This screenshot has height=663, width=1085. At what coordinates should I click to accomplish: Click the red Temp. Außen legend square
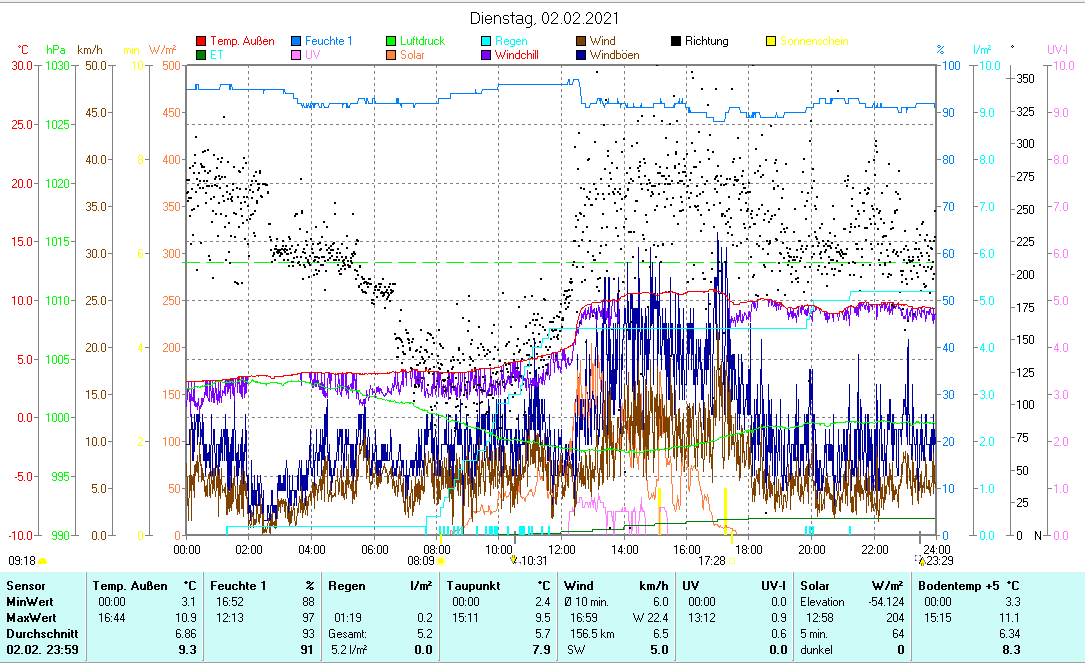pyautogui.click(x=201, y=42)
